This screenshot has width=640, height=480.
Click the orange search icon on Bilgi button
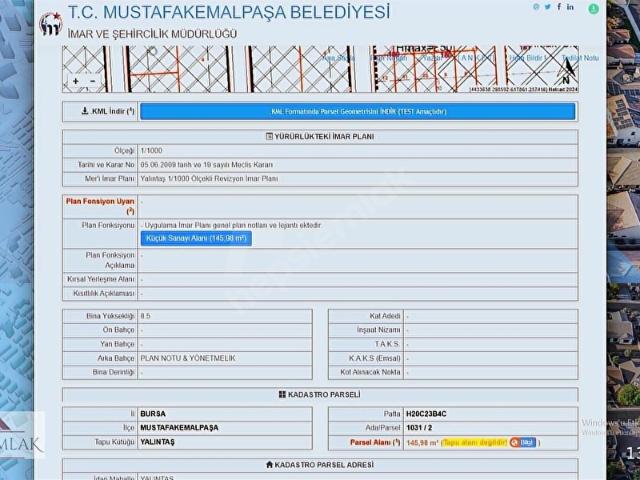point(514,442)
